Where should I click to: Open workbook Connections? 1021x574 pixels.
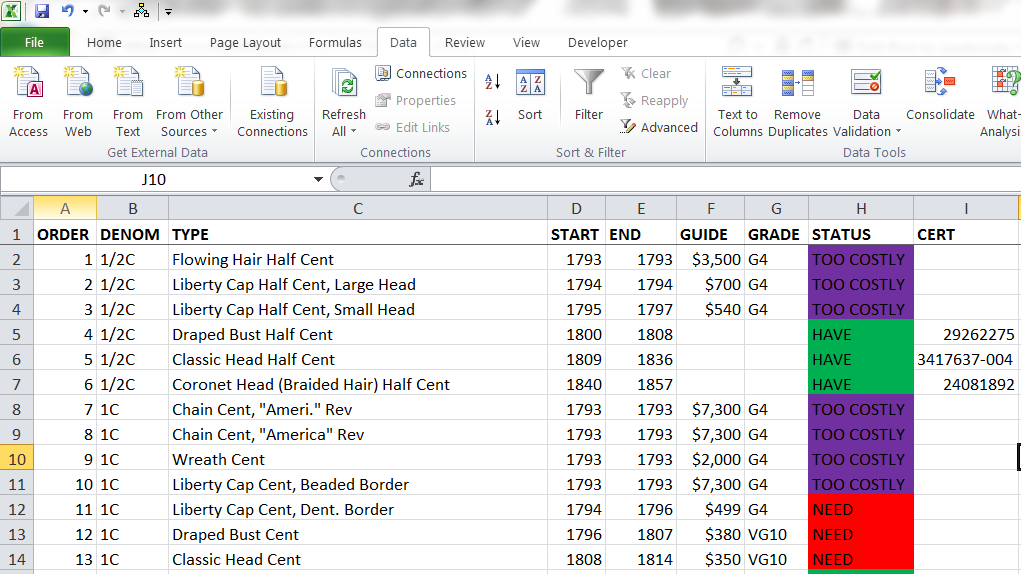(421, 74)
